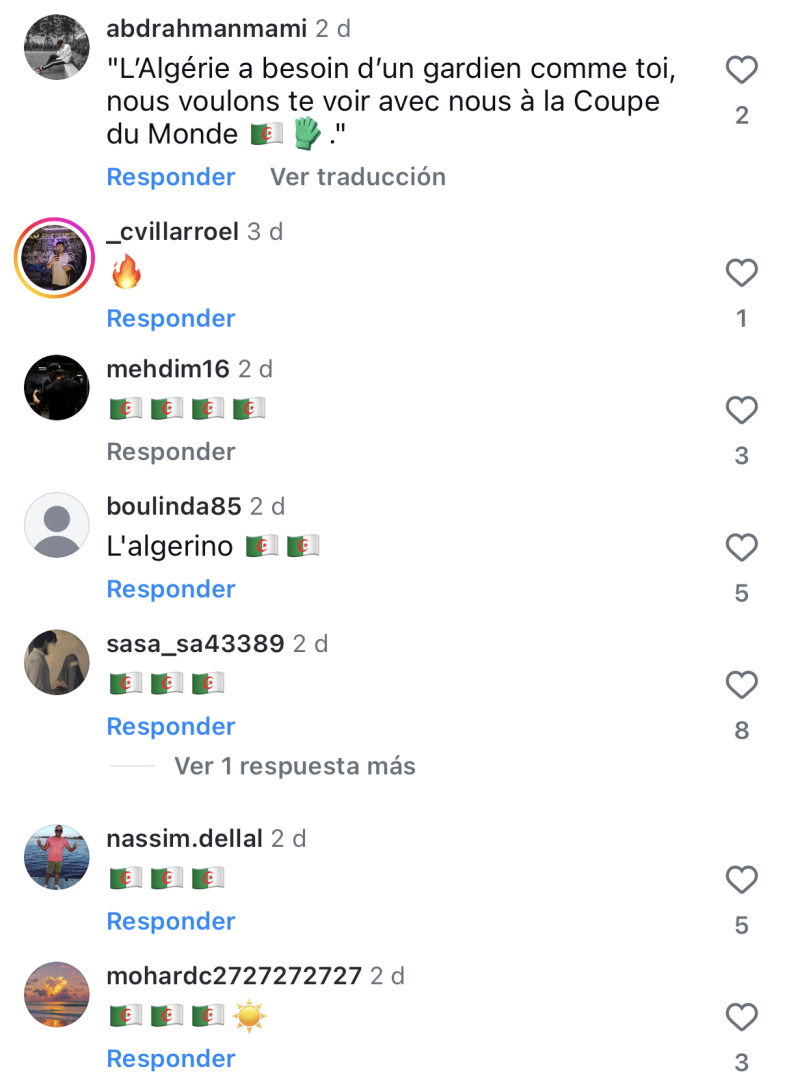Open the mohardc2727272727 username
Viewport: 800px width, 1082px height.
tap(234, 976)
